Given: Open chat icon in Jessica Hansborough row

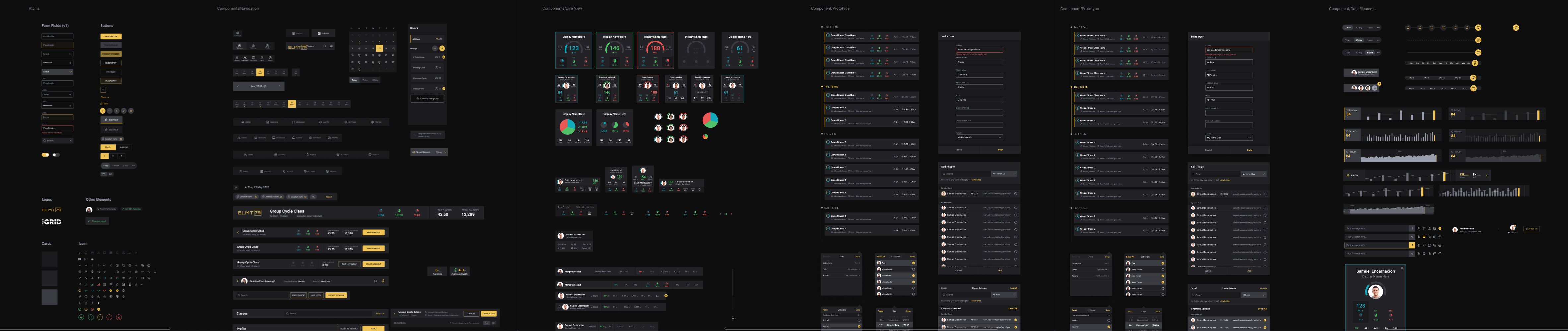Looking at the screenshot, I should click(375, 281).
